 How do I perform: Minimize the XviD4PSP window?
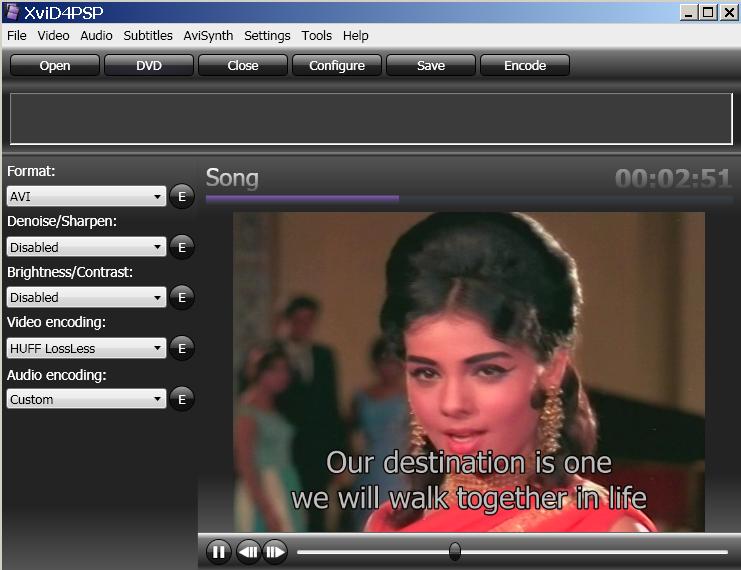click(689, 12)
